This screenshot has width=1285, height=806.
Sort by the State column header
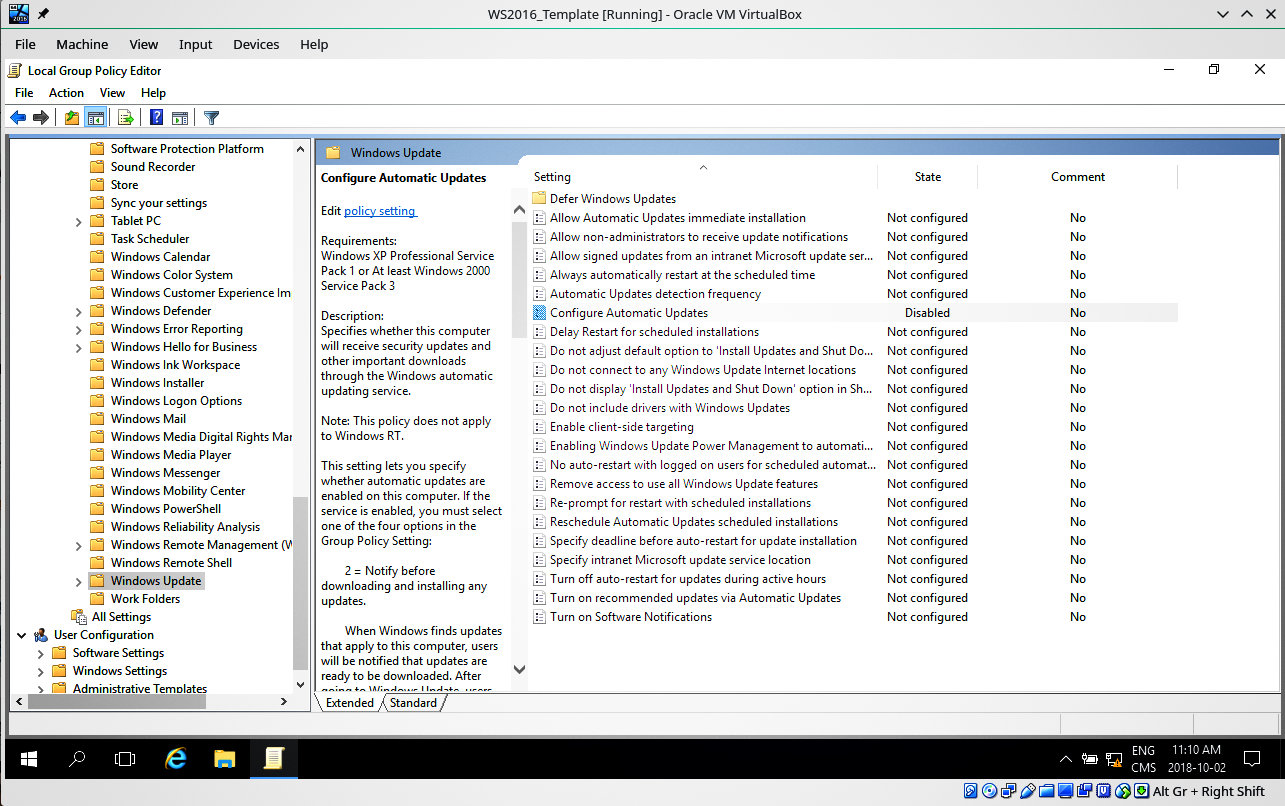[x=927, y=177]
